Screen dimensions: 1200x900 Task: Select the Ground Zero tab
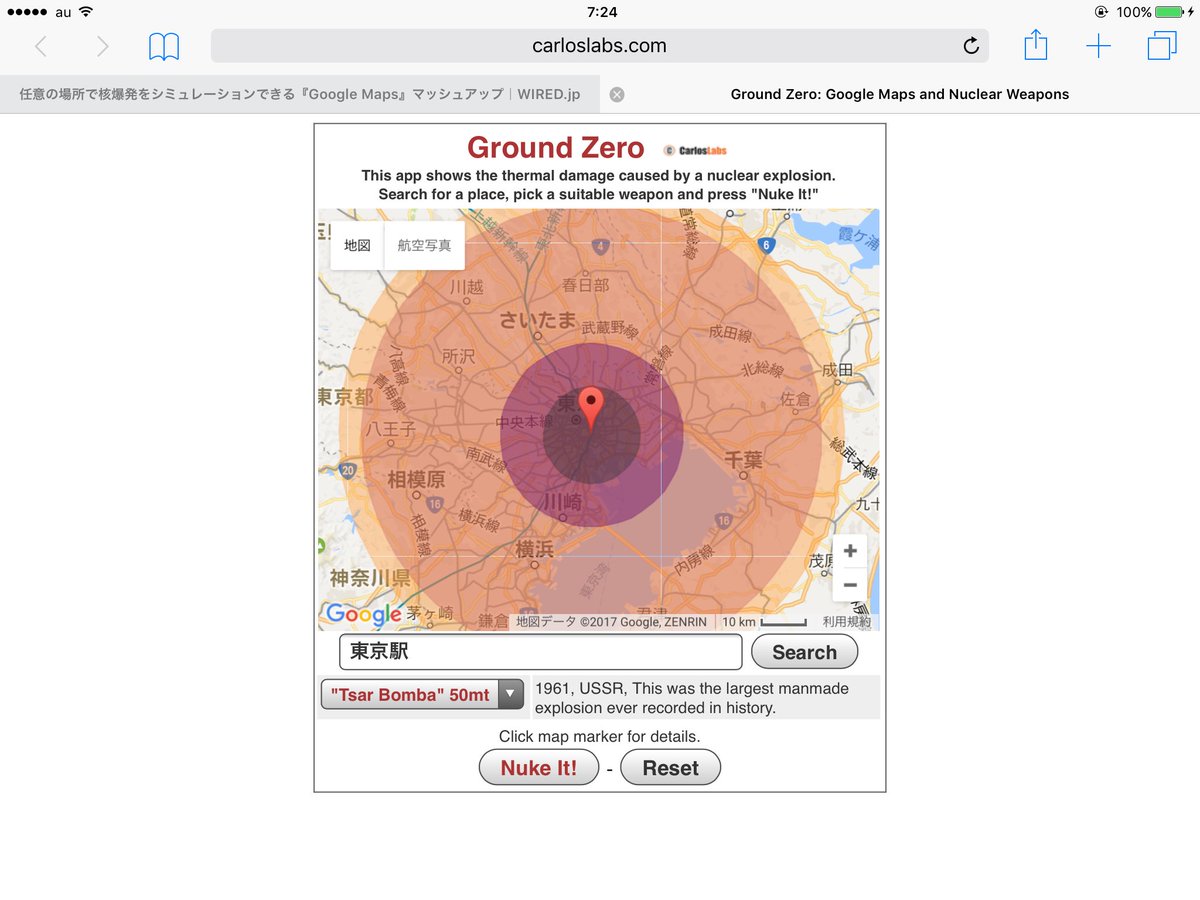(x=900, y=94)
